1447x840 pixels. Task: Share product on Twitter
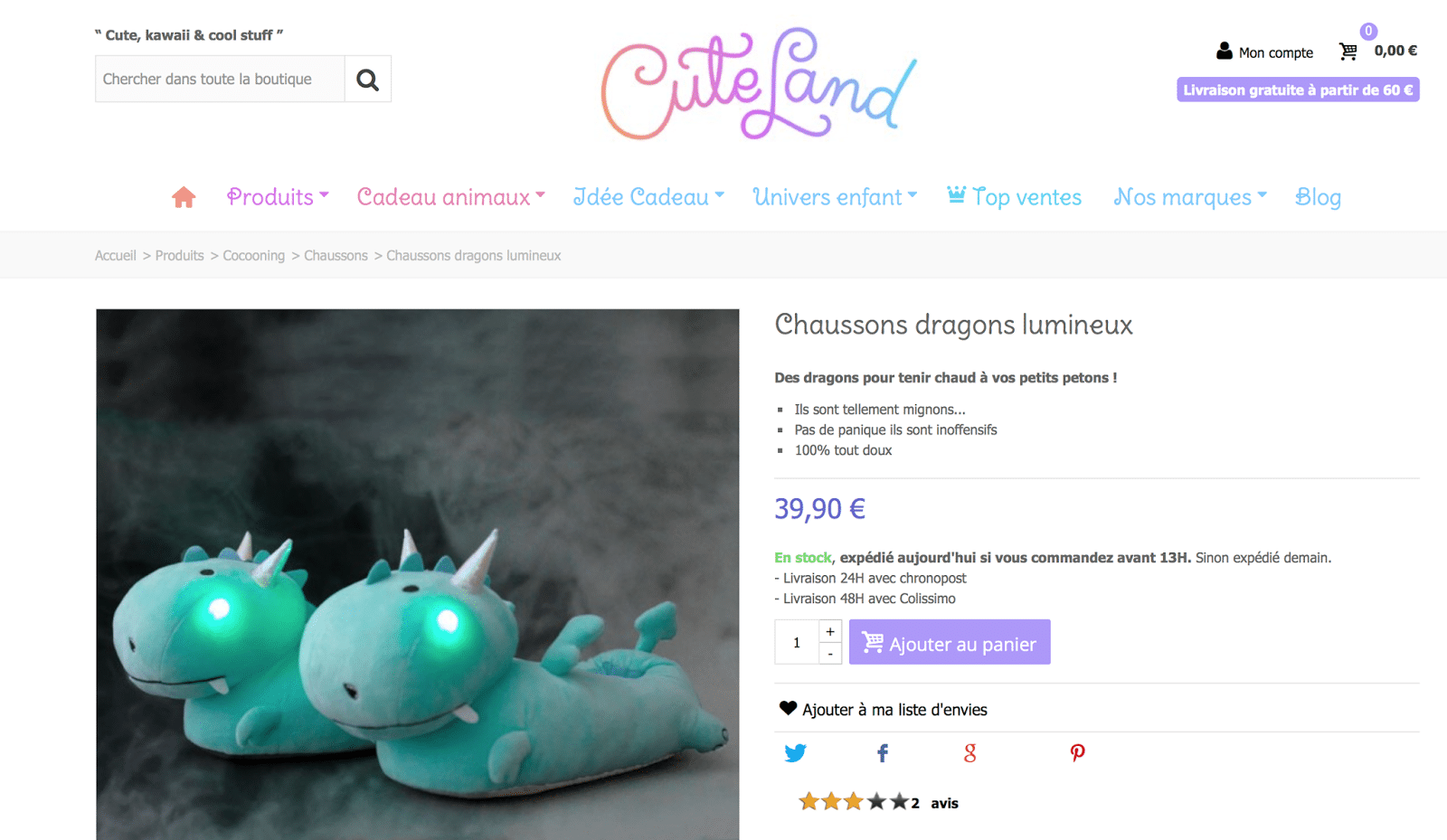[x=795, y=753]
